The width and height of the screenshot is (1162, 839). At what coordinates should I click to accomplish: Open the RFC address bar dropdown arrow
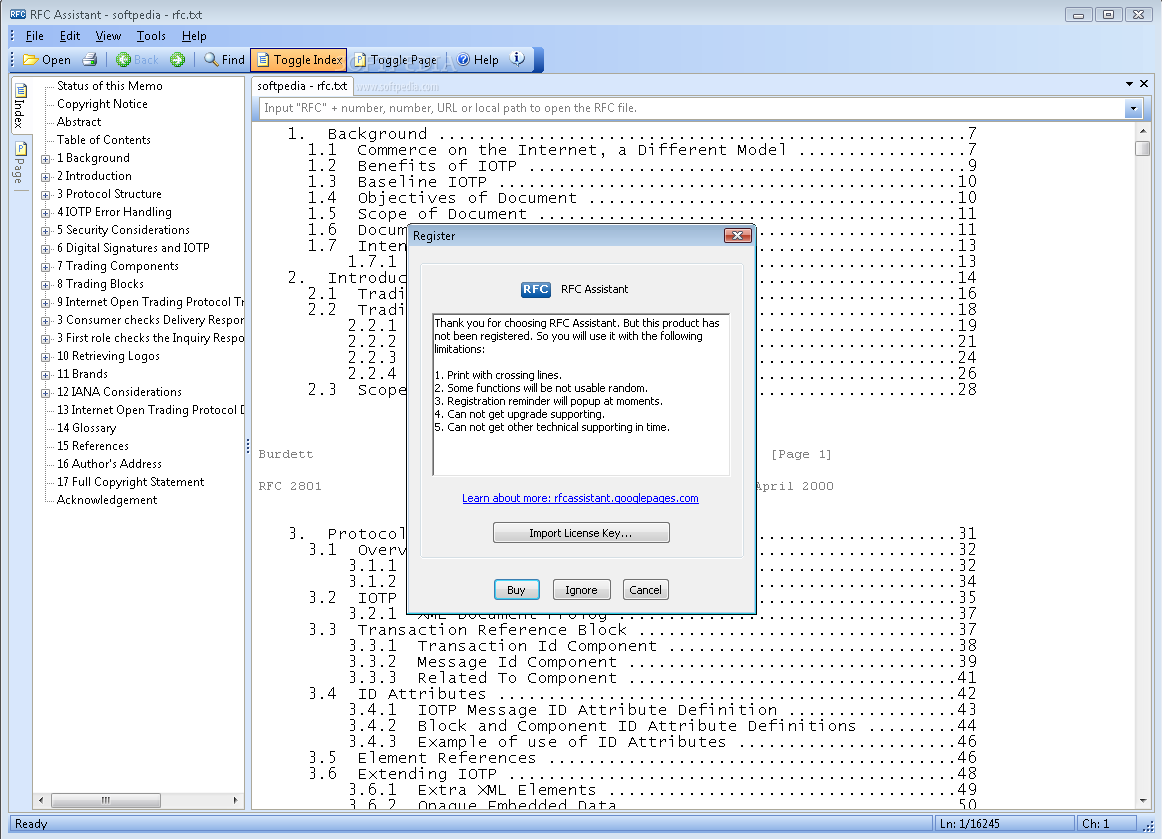point(1132,109)
